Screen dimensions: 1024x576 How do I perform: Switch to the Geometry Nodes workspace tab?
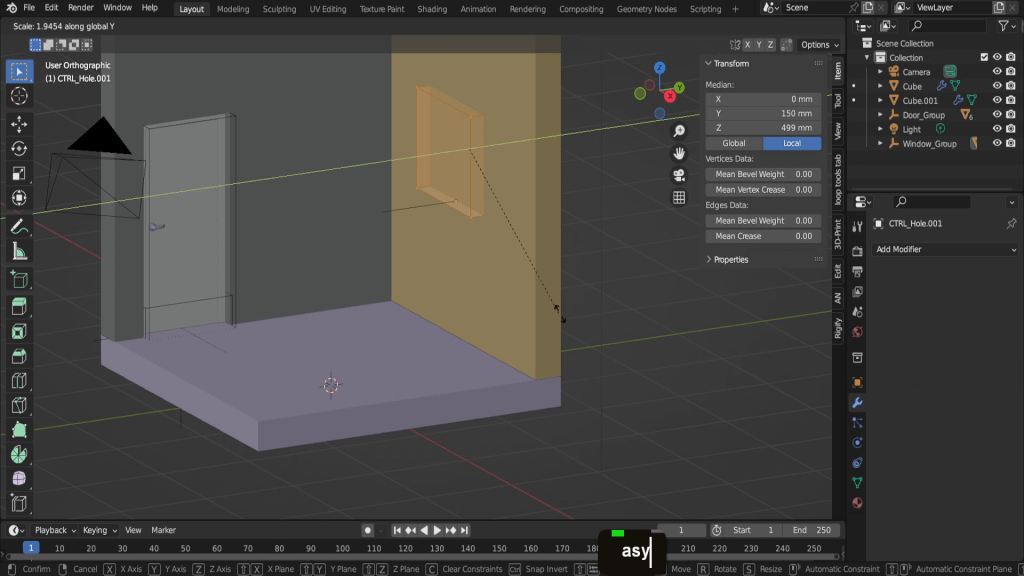click(x=645, y=9)
